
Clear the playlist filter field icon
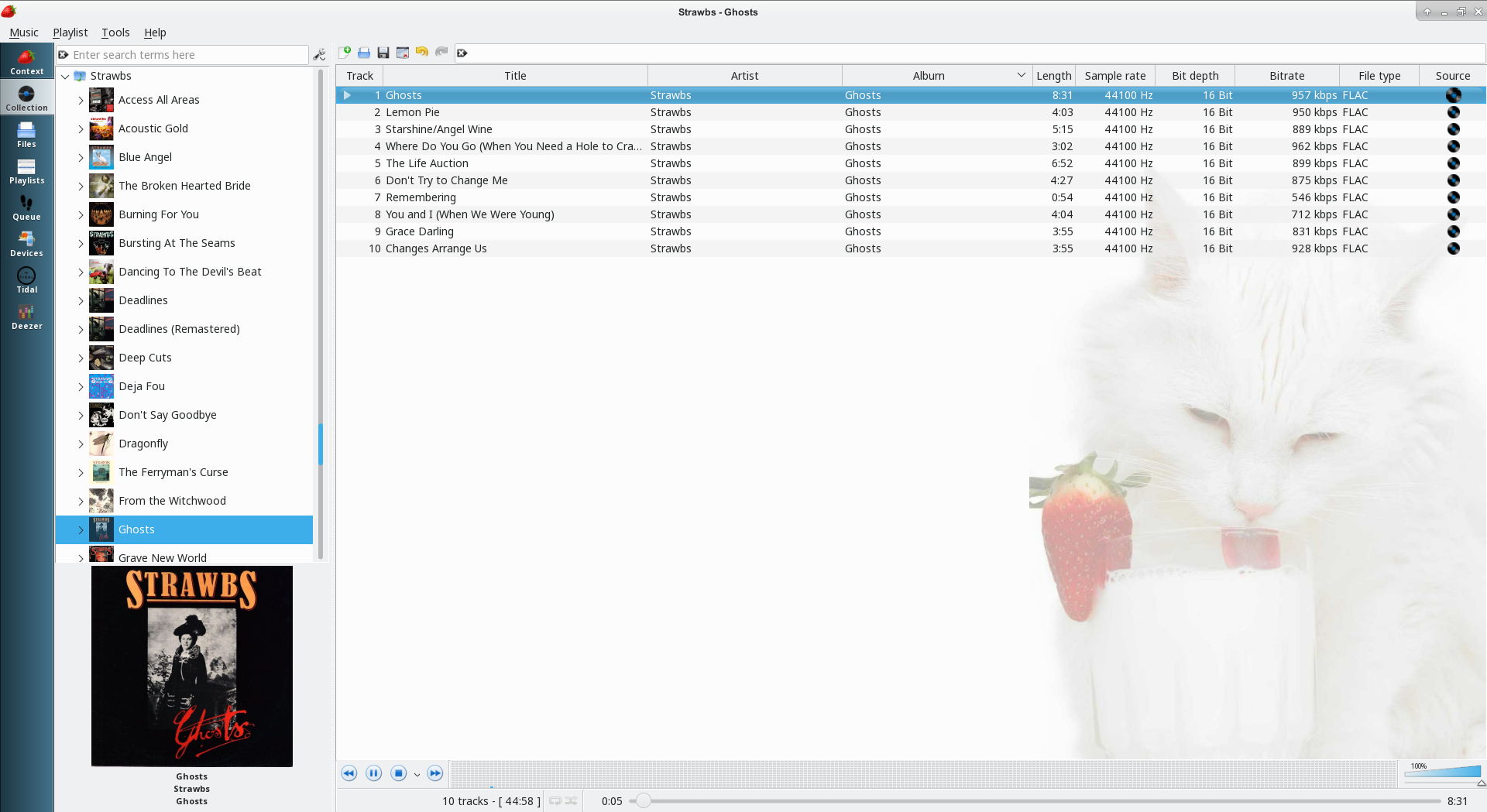[x=462, y=53]
